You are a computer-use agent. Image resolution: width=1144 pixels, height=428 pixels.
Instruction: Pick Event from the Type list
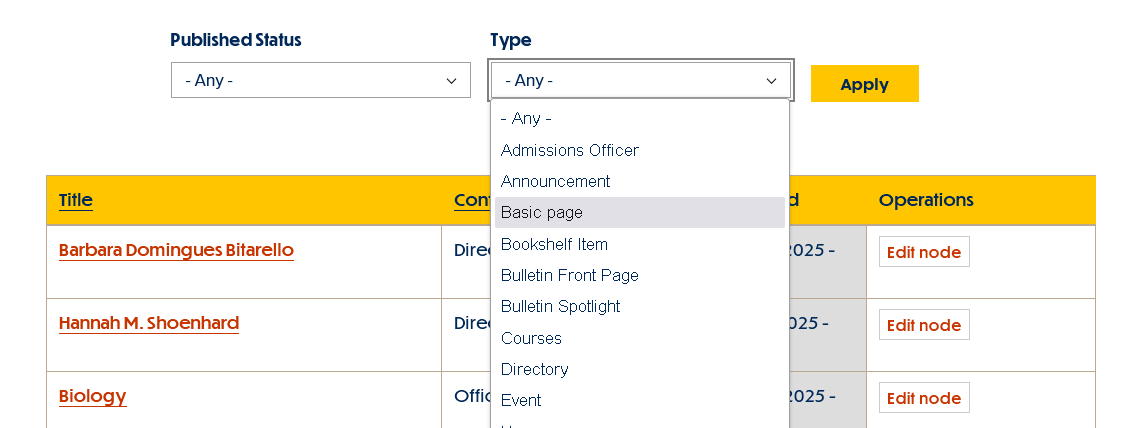coord(521,400)
